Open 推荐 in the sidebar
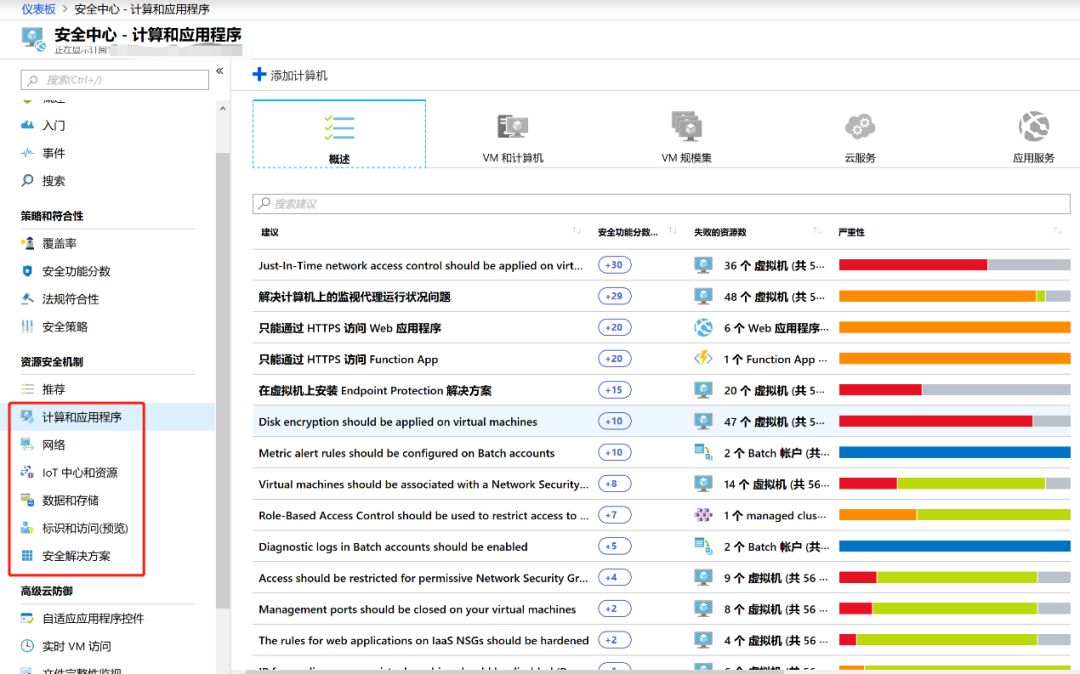This screenshot has width=1080, height=674. (54, 389)
